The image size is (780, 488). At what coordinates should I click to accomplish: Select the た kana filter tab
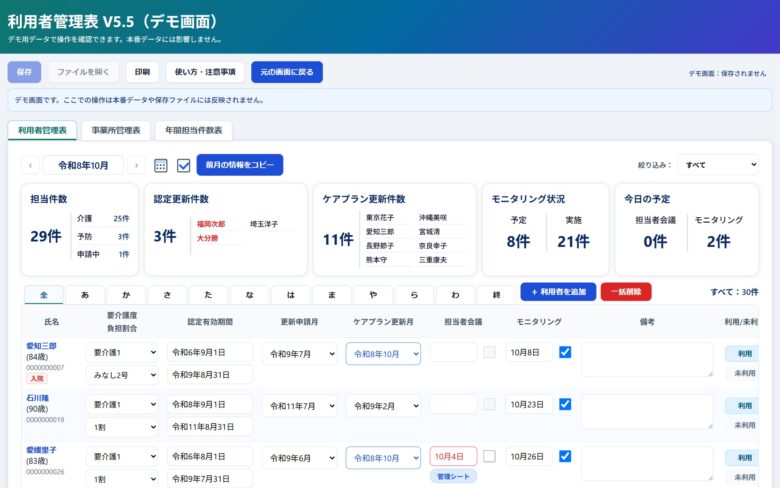click(x=208, y=294)
